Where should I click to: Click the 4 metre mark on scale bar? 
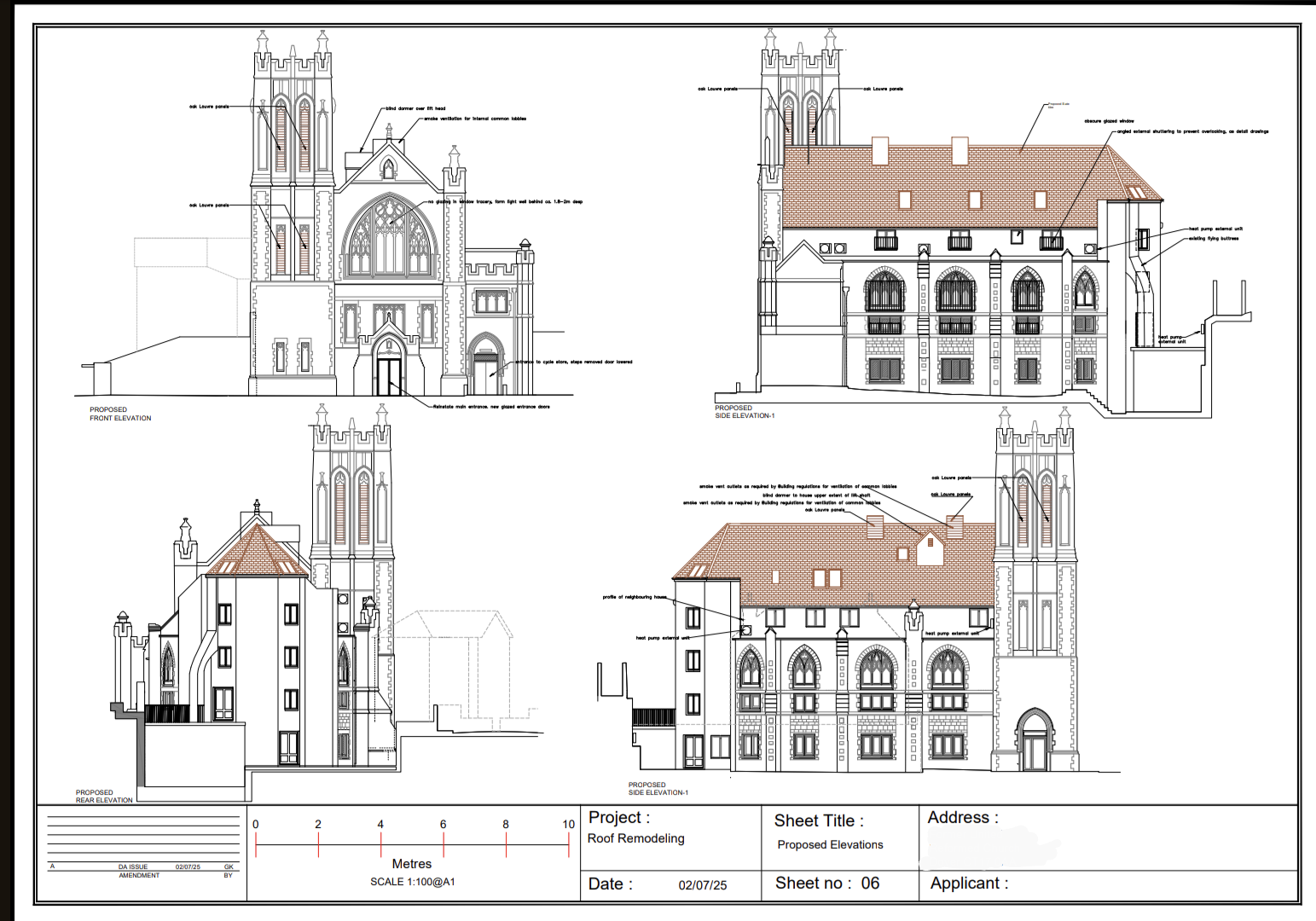(380, 825)
